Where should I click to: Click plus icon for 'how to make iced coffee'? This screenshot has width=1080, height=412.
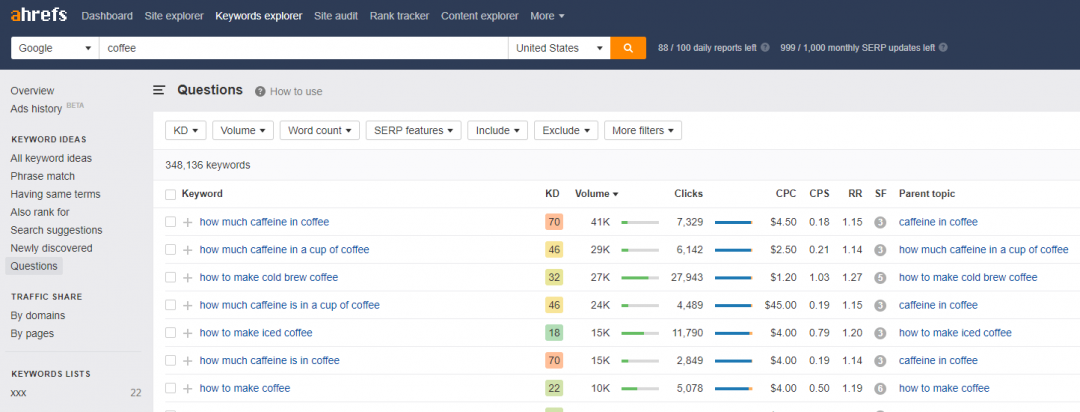pos(187,333)
